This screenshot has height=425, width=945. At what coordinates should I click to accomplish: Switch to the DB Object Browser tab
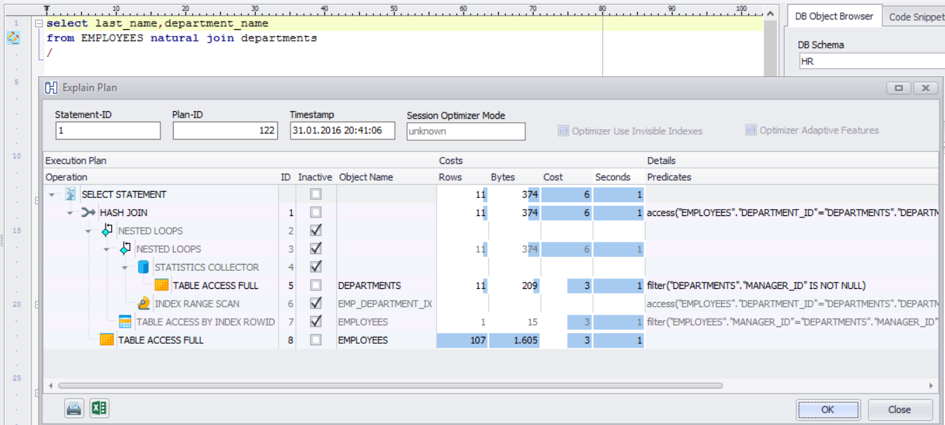[x=832, y=16]
